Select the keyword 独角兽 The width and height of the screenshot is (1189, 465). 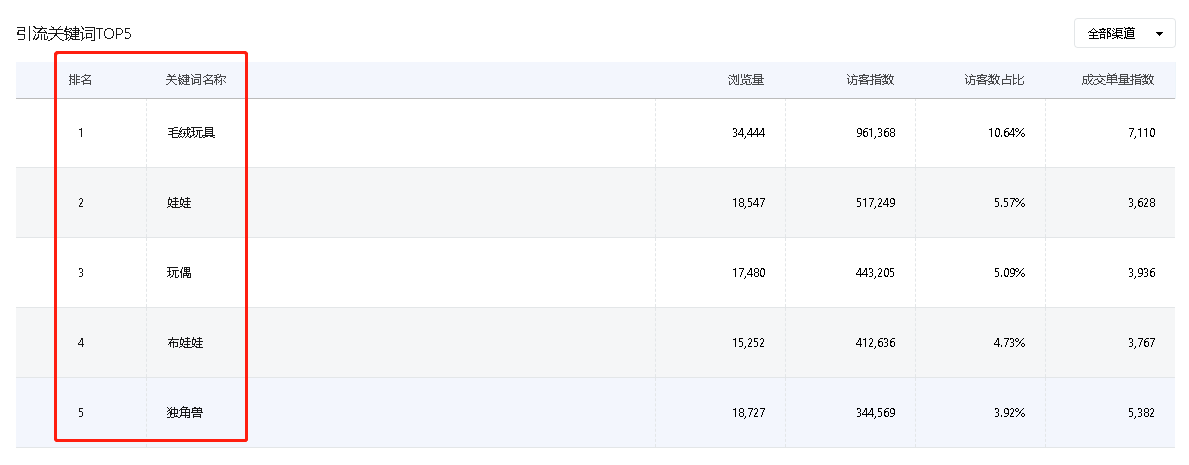coord(185,413)
